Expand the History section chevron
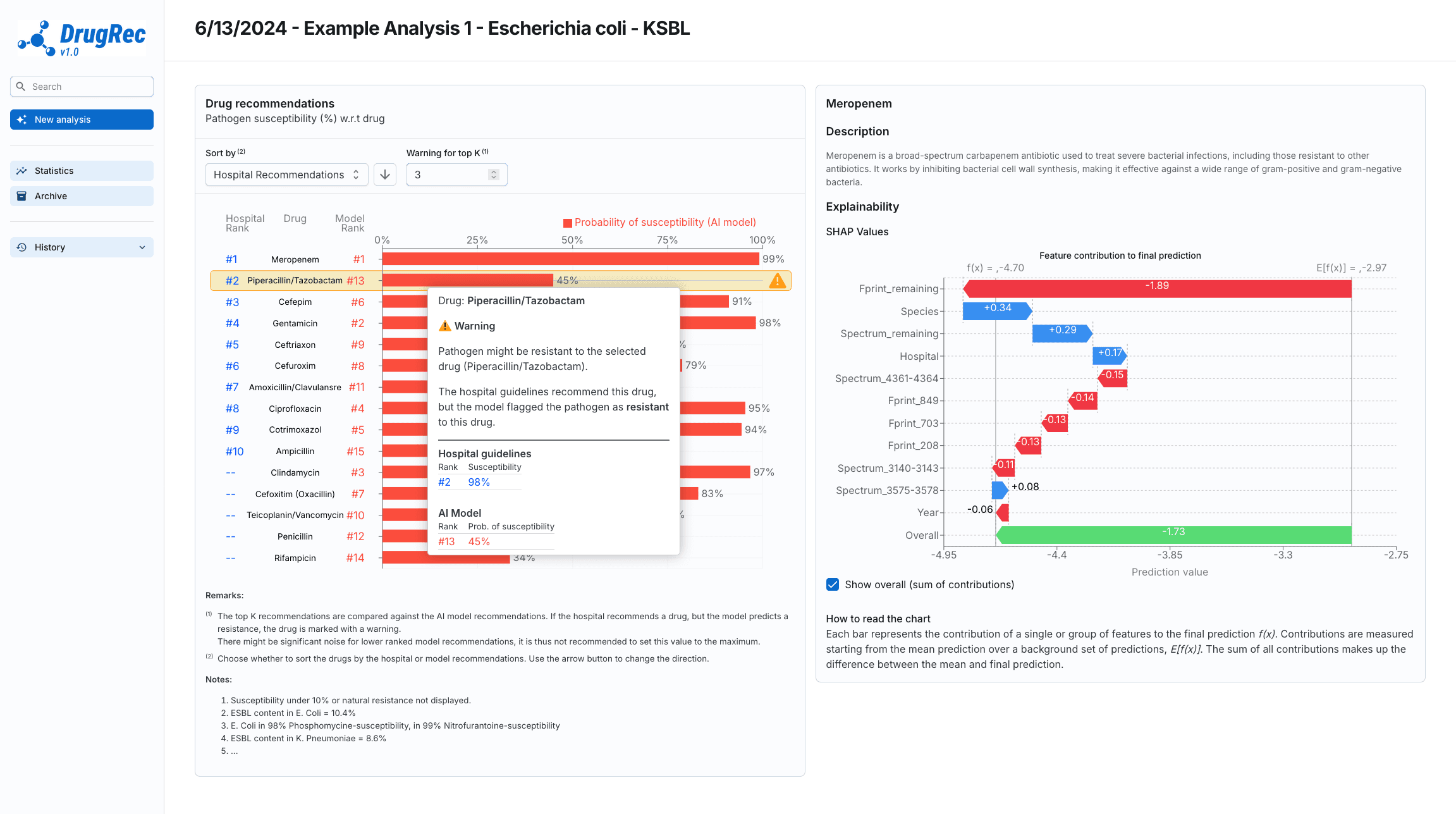The height and width of the screenshot is (814, 1456). click(x=142, y=247)
